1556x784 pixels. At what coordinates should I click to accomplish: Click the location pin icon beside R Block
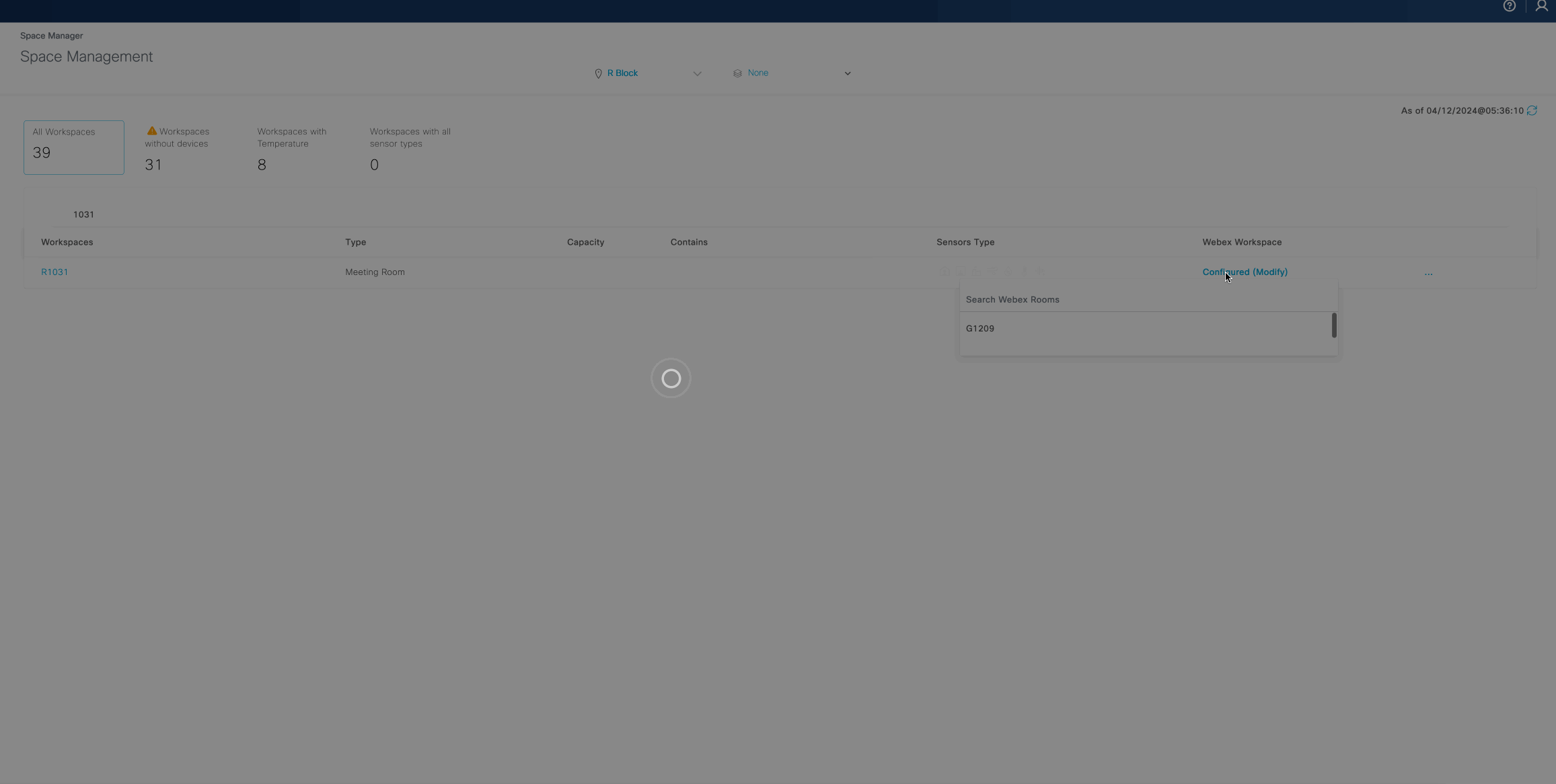(x=598, y=73)
